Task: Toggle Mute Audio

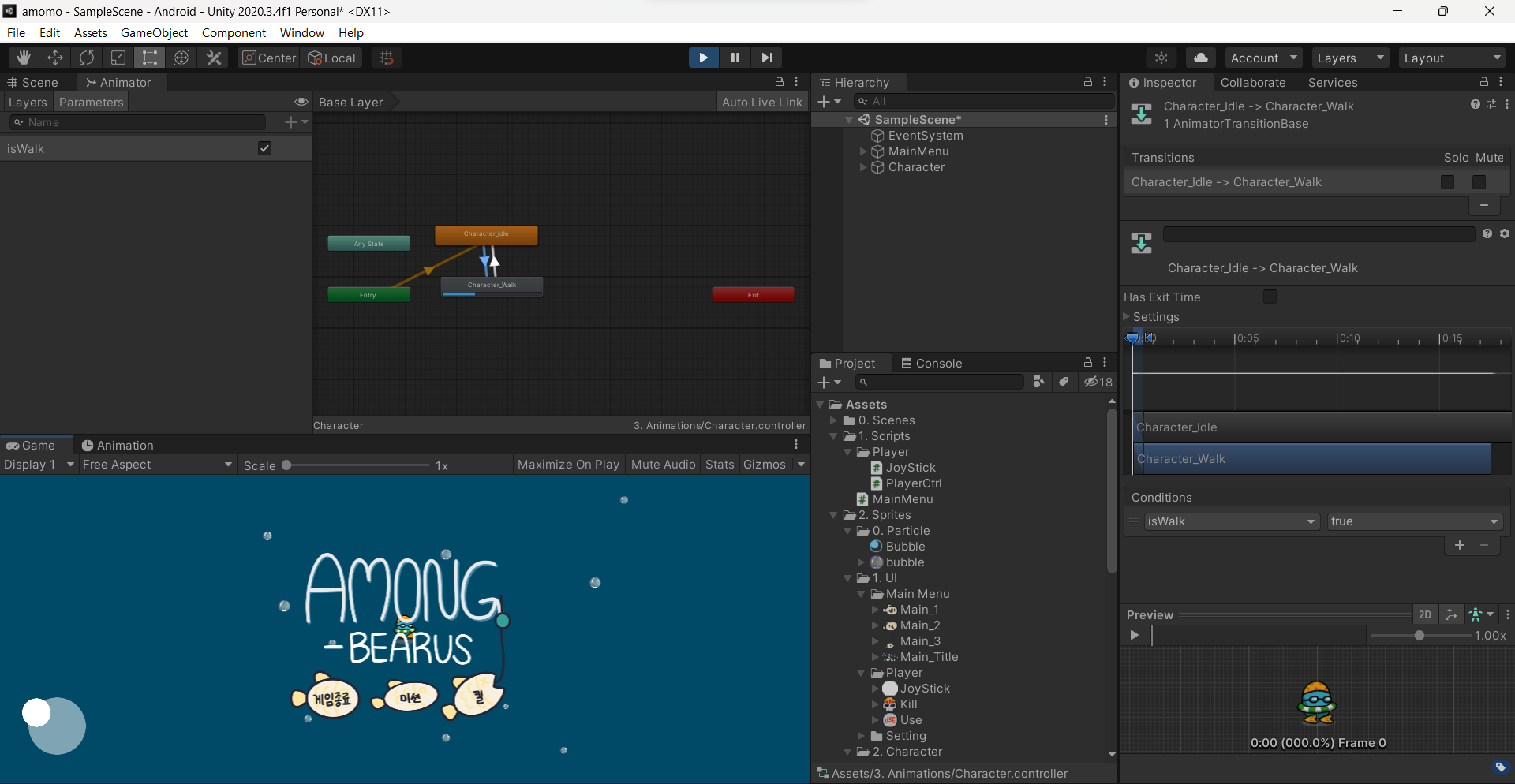Action: tap(664, 465)
